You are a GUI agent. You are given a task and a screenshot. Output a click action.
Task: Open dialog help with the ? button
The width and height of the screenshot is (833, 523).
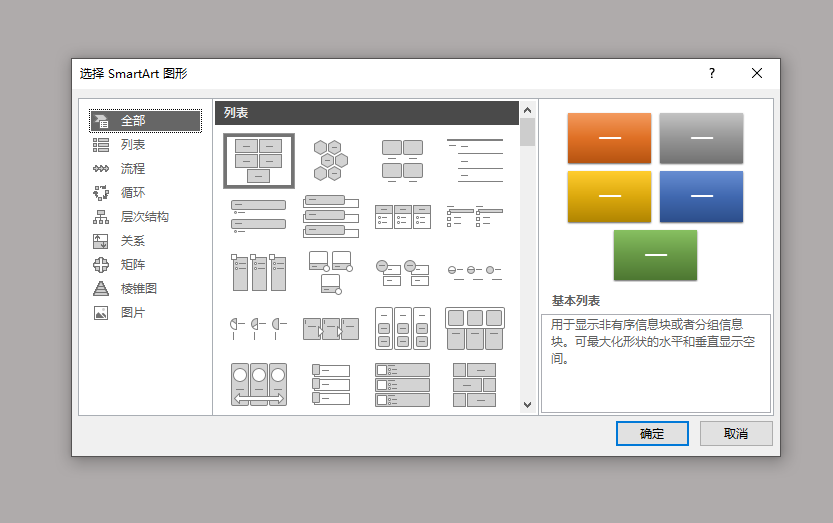[712, 73]
